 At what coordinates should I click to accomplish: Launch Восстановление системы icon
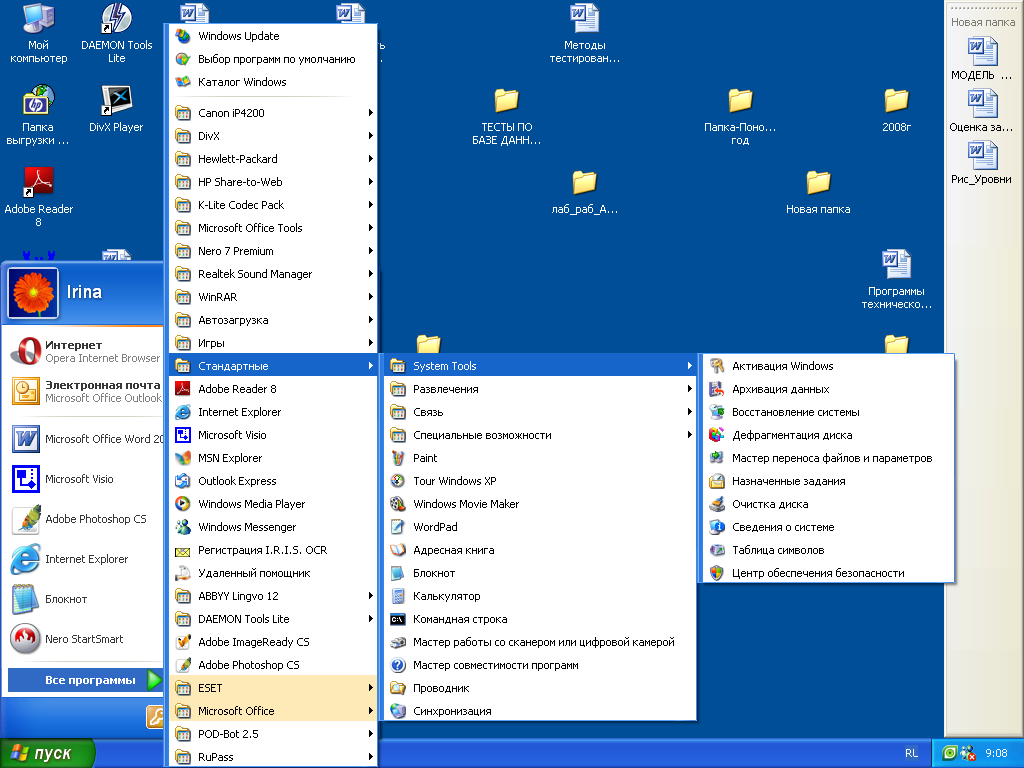tap(716, 412)
